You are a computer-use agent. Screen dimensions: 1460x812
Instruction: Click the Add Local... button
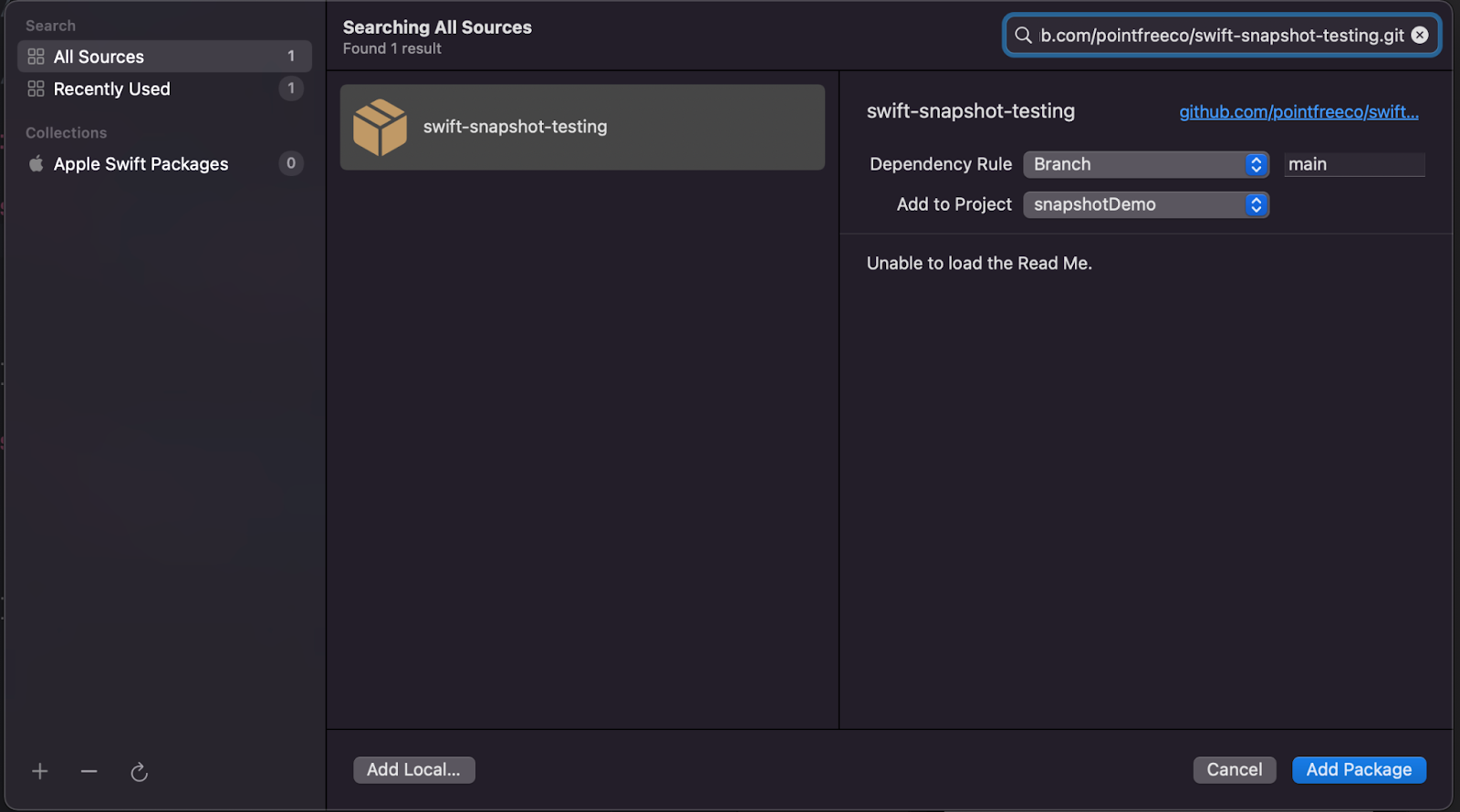click(414, 770)
